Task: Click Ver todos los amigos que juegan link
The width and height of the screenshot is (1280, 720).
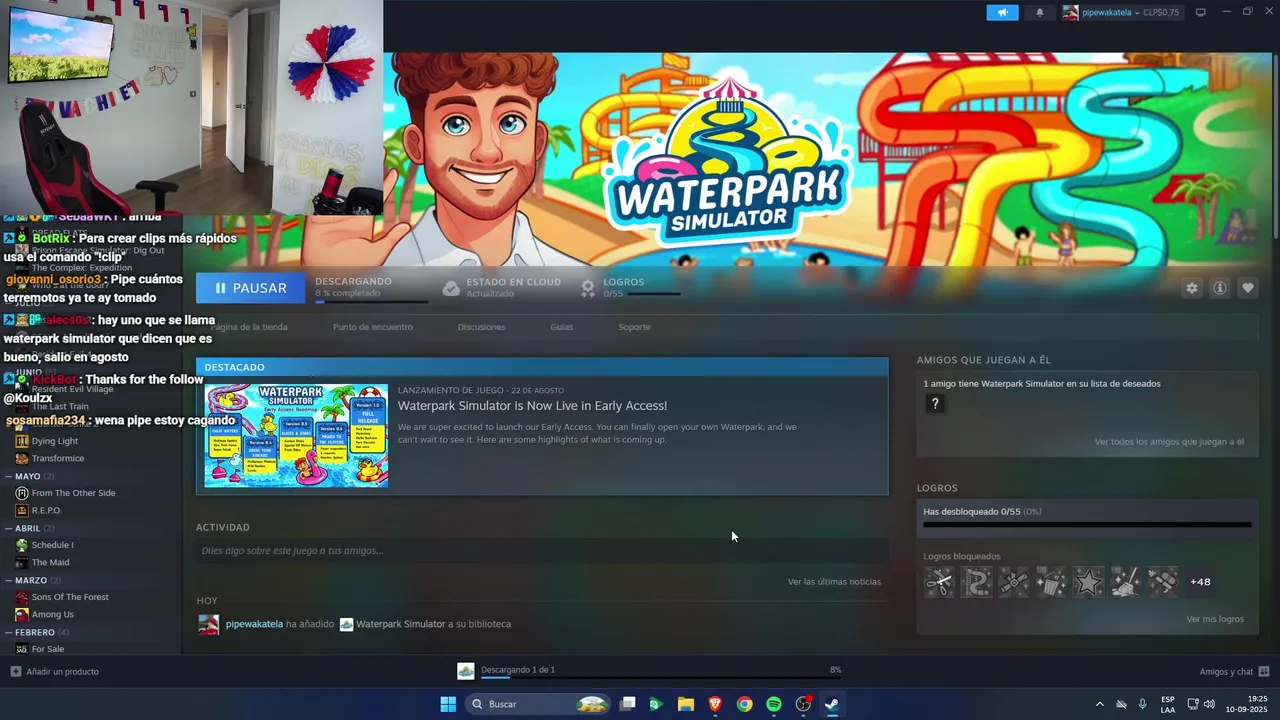Action: [x=1169, y=442]
